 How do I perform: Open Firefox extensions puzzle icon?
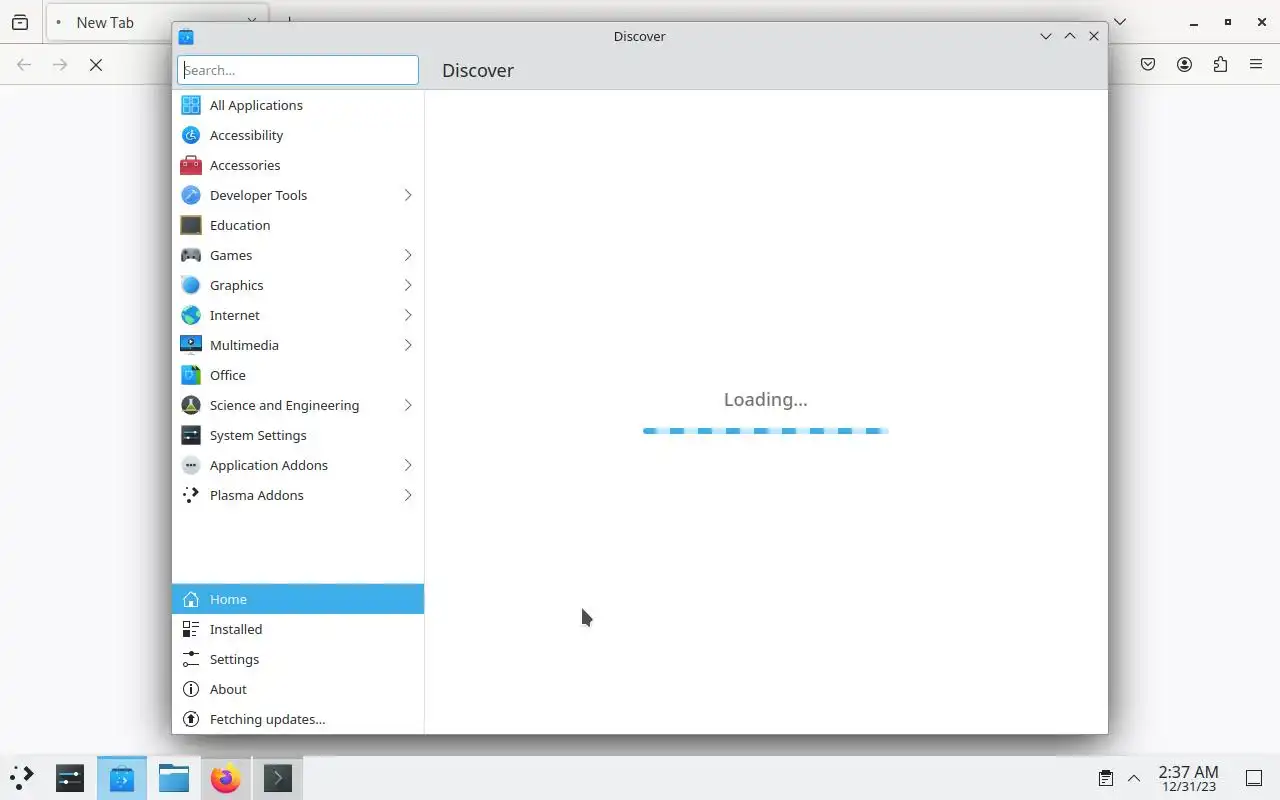pyautogui.click(x=1220, y=64)
